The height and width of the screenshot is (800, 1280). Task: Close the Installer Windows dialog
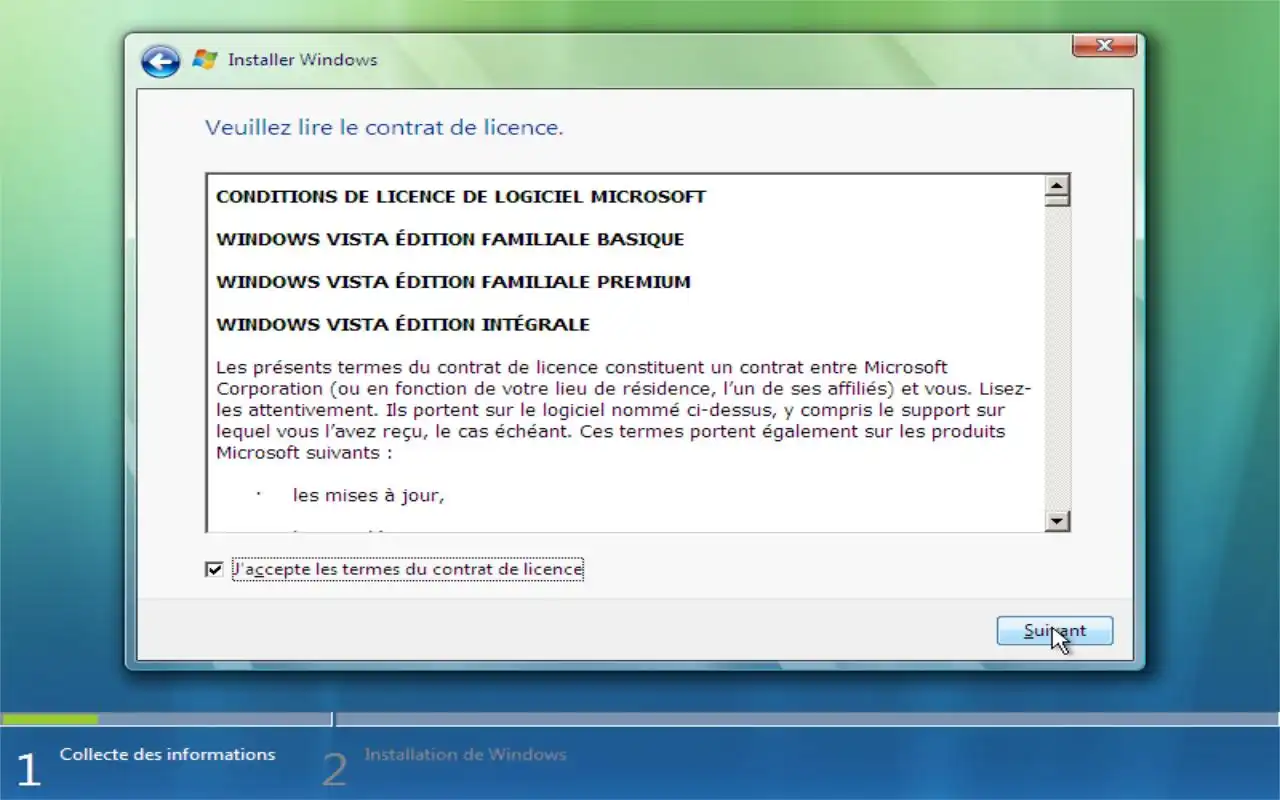click(x=1104, y=45)
